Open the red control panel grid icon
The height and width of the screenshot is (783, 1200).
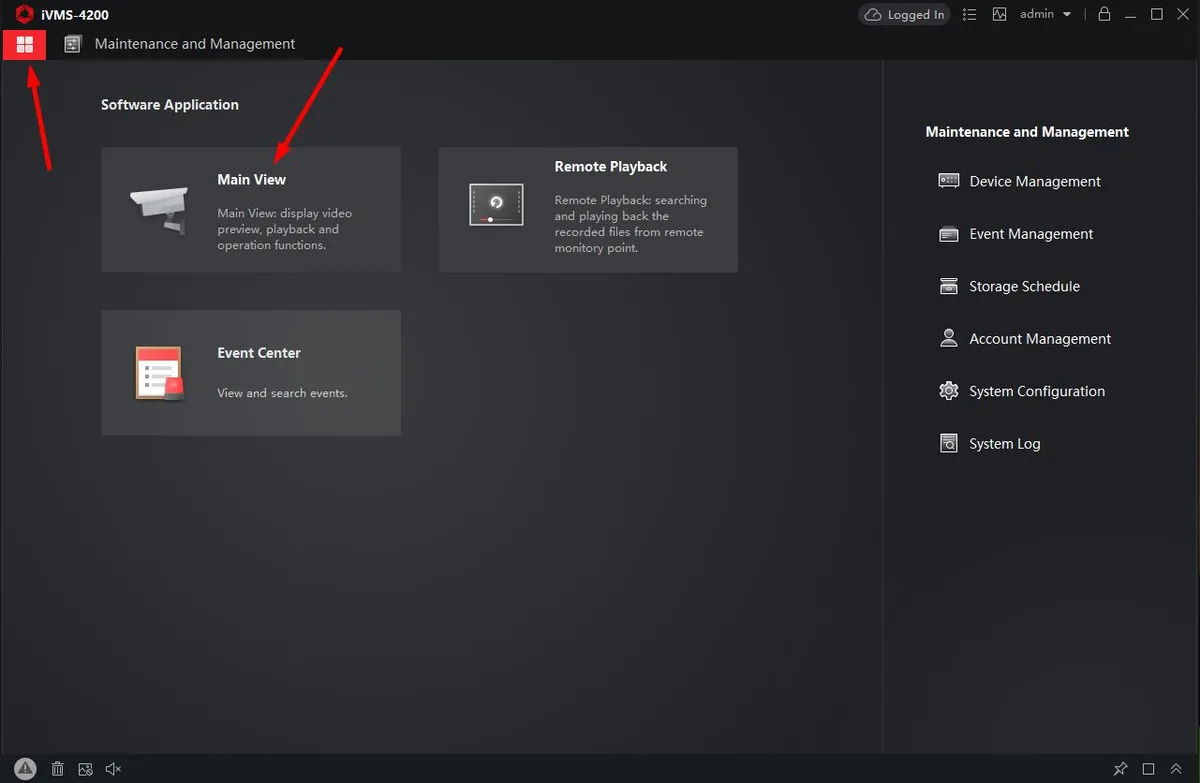tap(25, 44)
